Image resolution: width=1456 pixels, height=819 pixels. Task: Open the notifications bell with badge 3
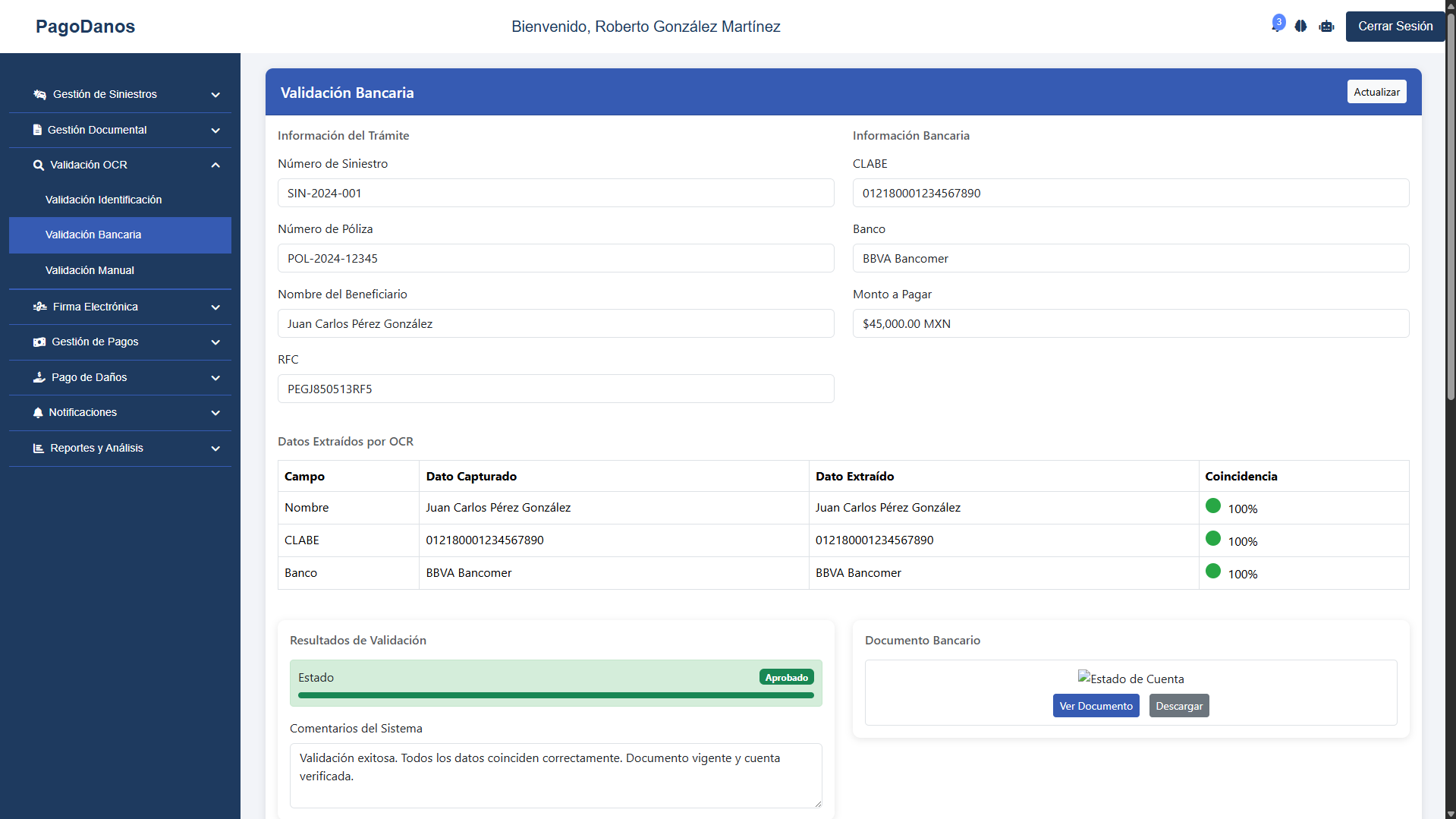tap(1278, 25)
